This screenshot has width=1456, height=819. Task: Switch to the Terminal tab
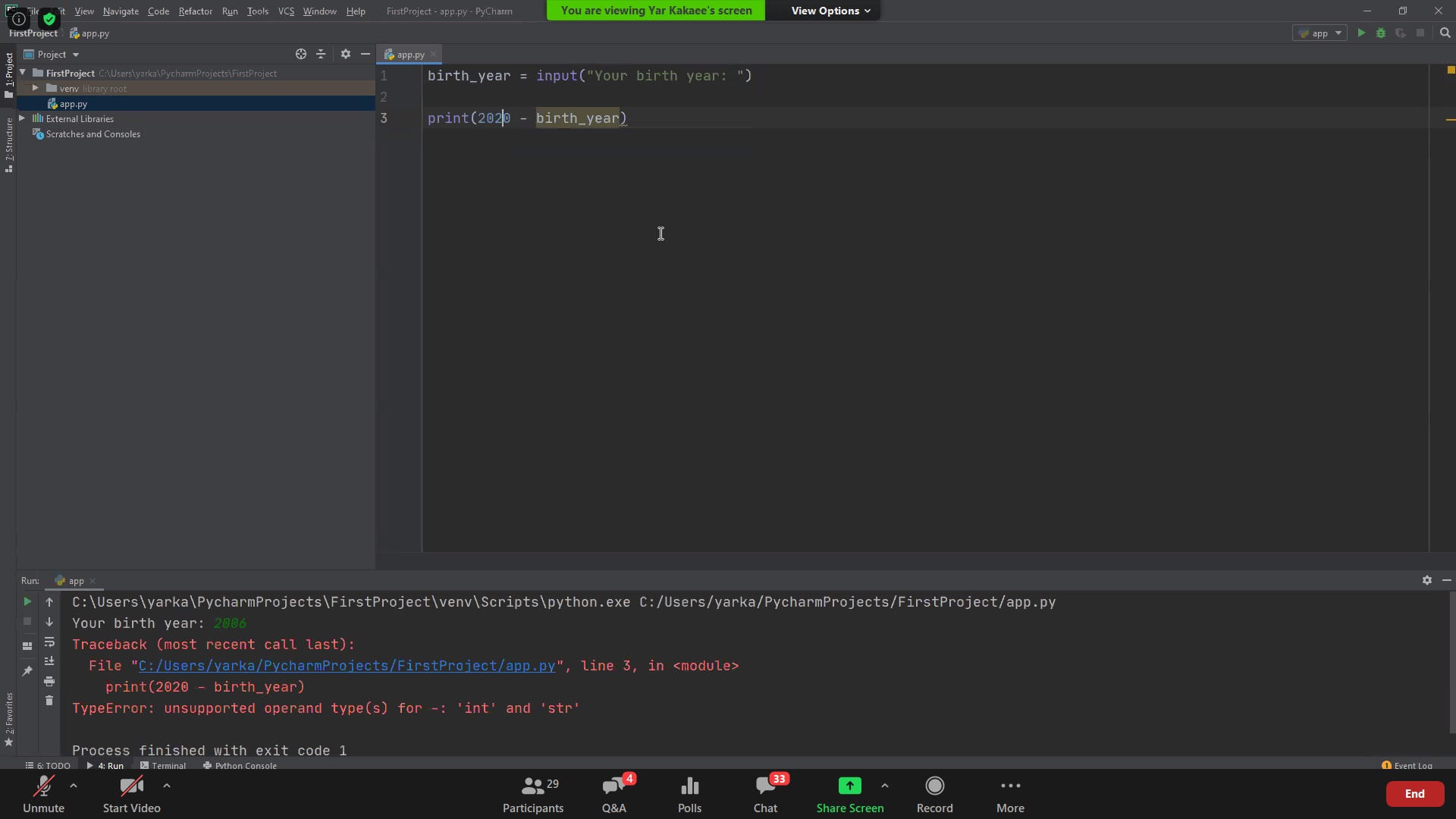(x=163, y=765)
